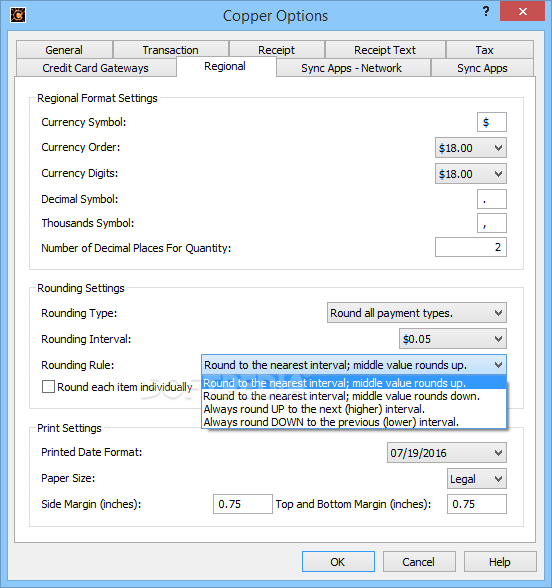Viewport: 552px width, 588px height.
Task: Click the Help button
Action: [x=500, y=562]
